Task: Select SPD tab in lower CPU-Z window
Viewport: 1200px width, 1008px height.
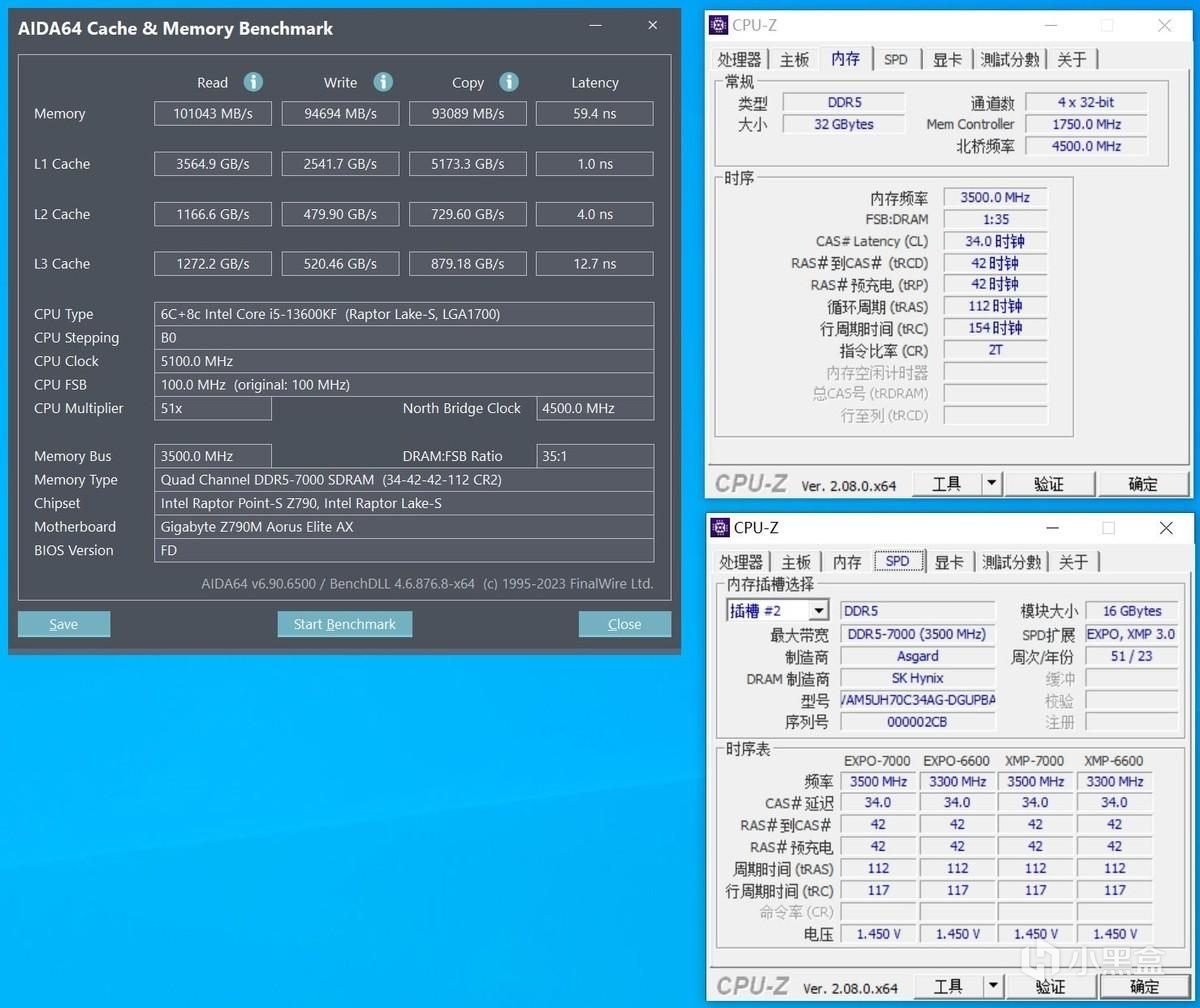Action: (898, 560)
